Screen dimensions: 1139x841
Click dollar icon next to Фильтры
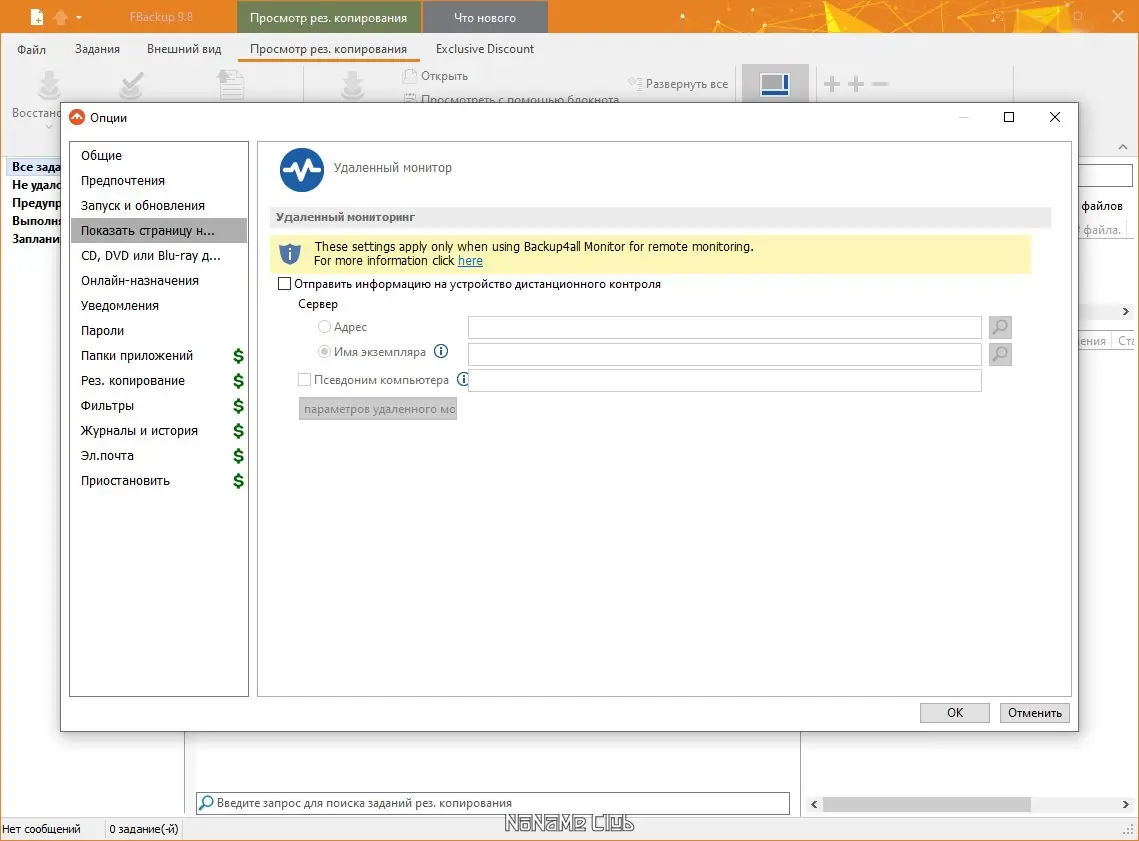coord(238,406)
